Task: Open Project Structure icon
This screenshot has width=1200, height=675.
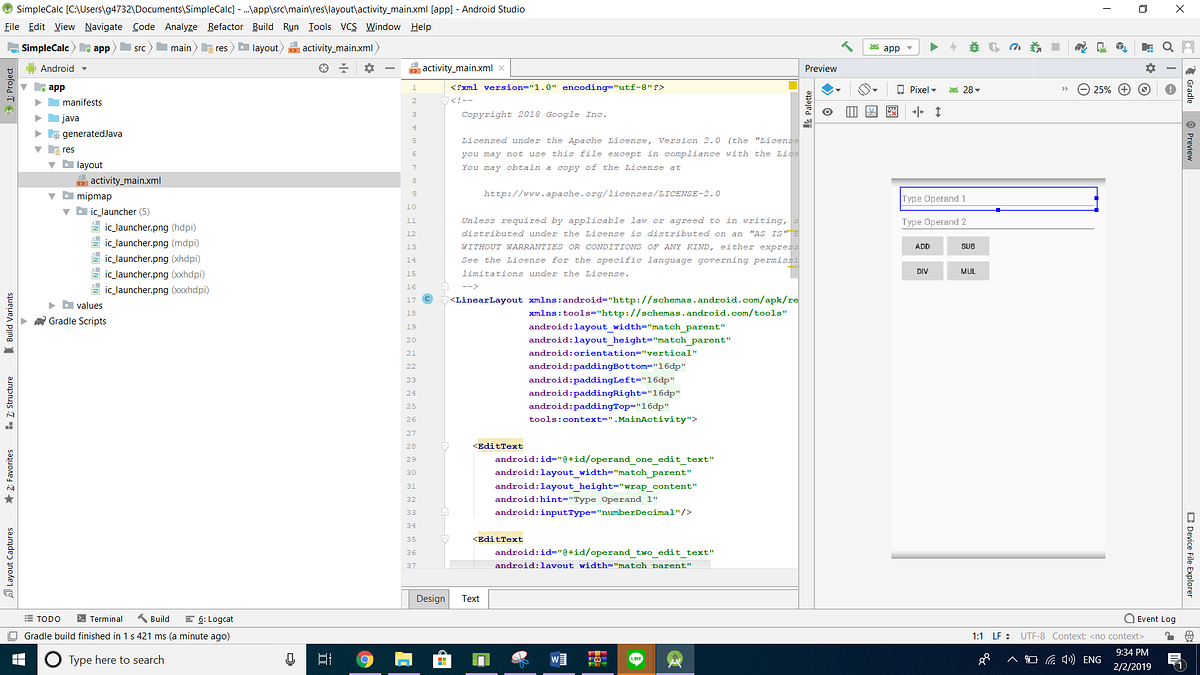Action: [x=1147, y=47]
